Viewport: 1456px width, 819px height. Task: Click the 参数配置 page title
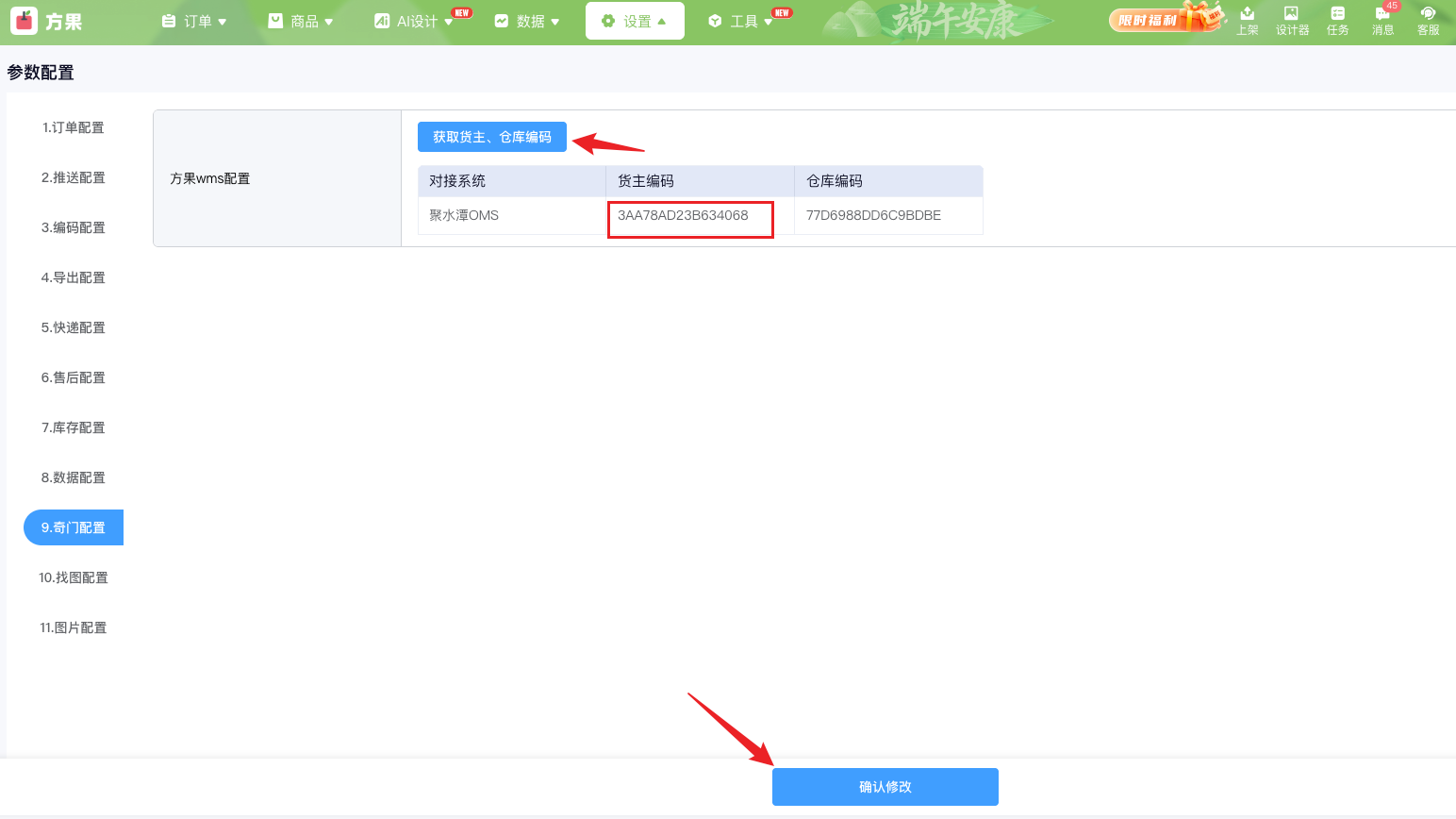(x=41, y=73)
